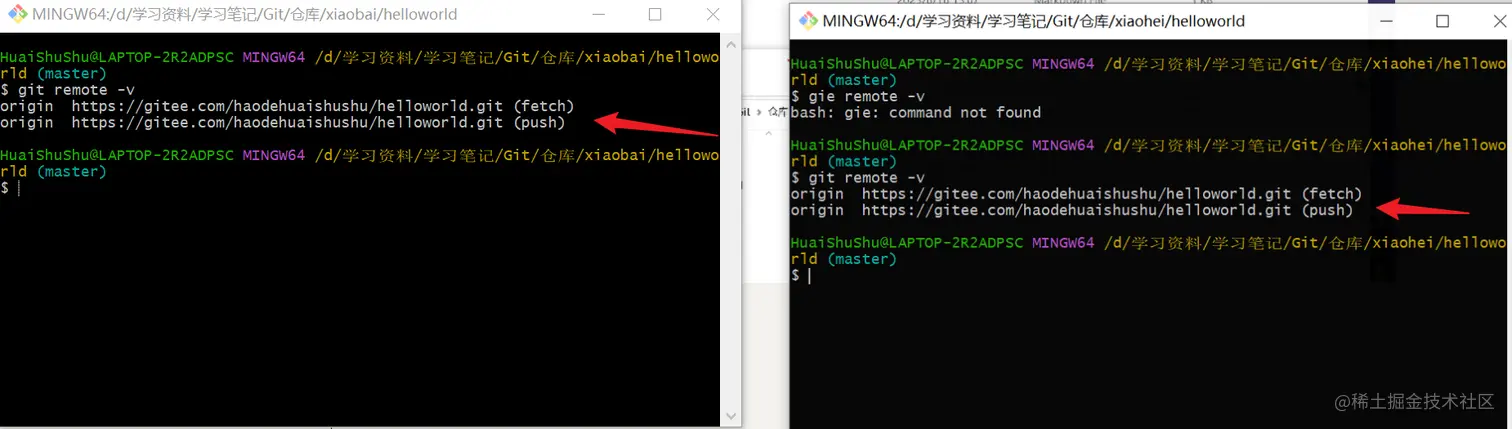
Task: Click the 仓库 breadcrumb in the window behind
Action: coord(778,112)
